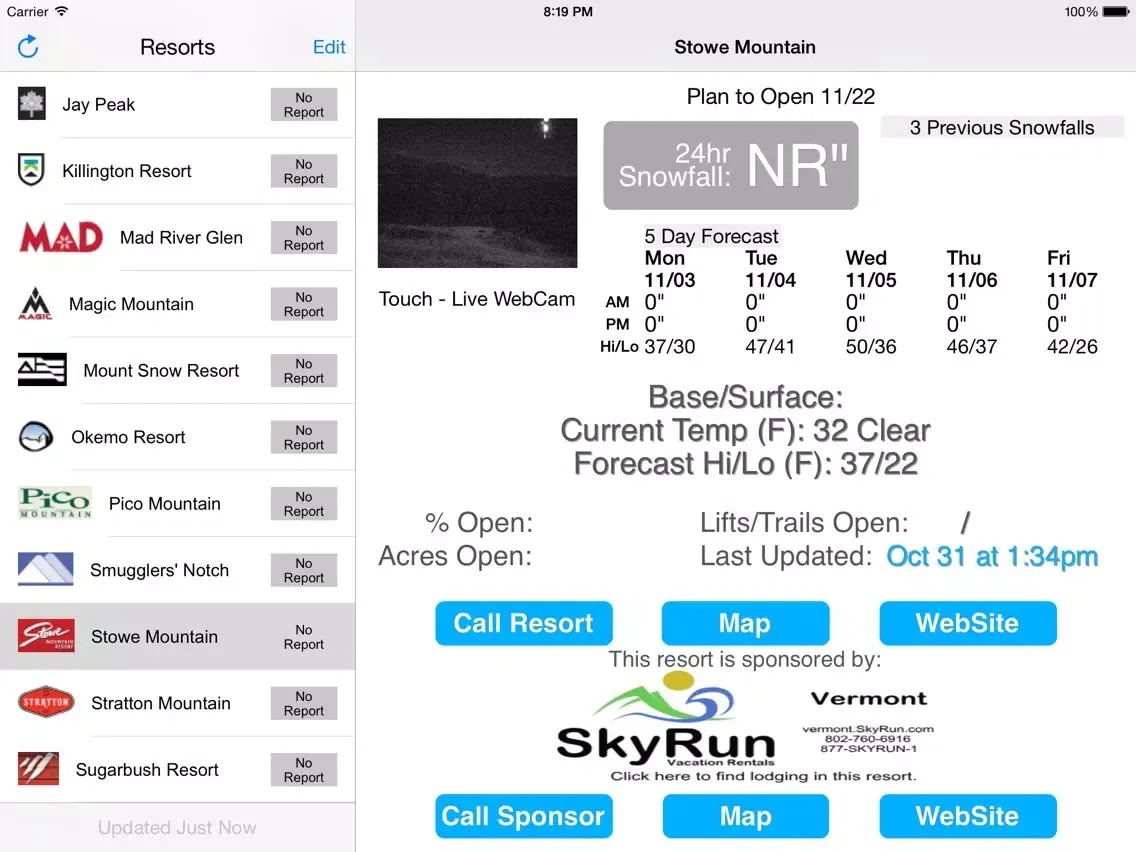This screenshot has width=1136, height=852.
Task: Select Stowe Mountain in list
Action: click(x=178, y=636)
